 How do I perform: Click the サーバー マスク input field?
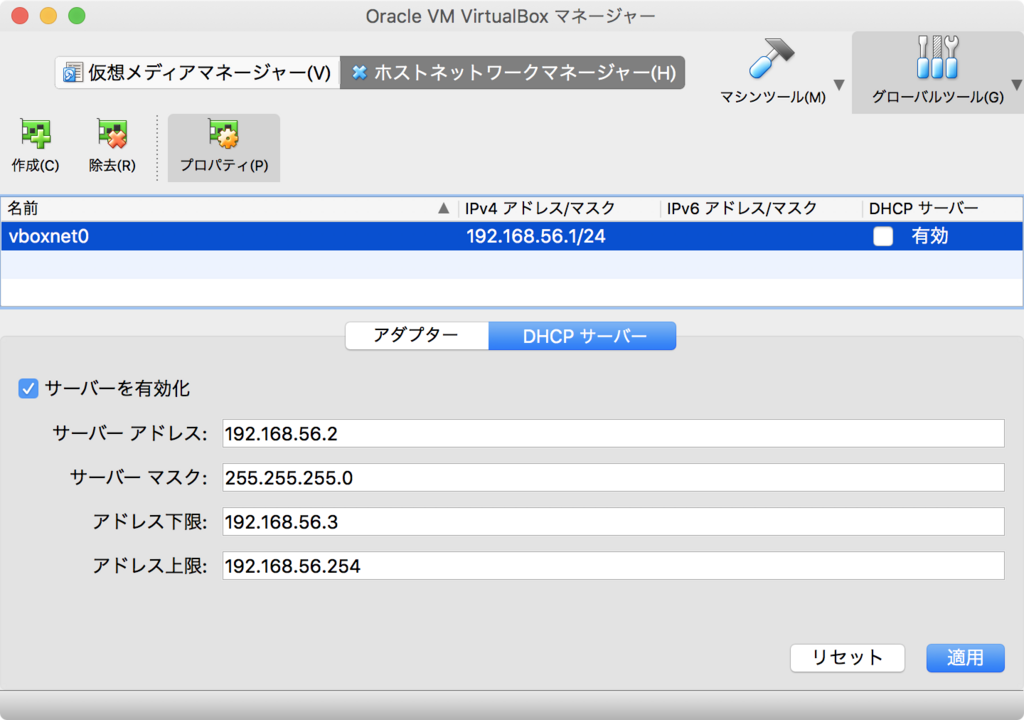613,478
